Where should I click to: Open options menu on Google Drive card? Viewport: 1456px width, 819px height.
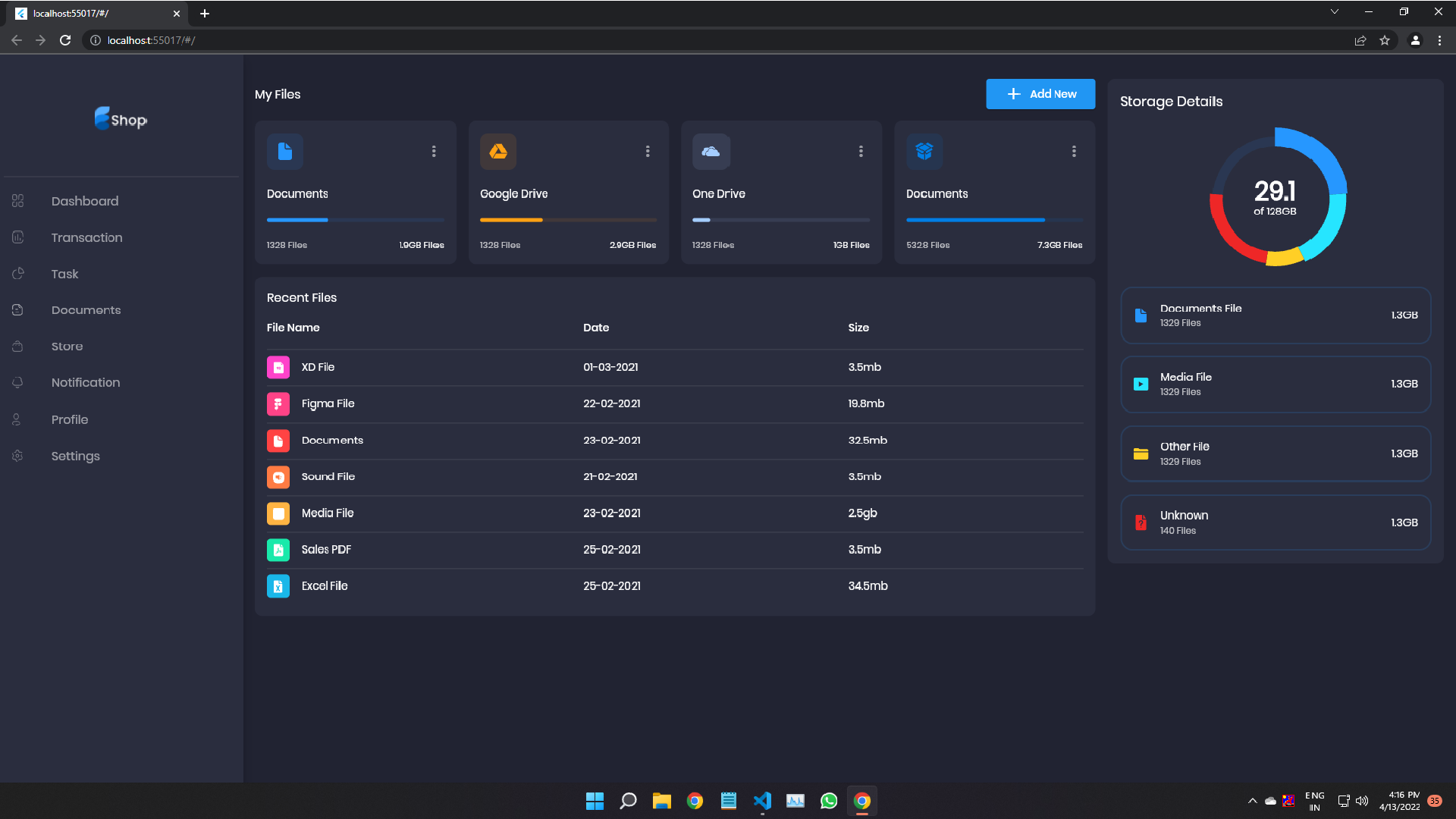[648, 151]
